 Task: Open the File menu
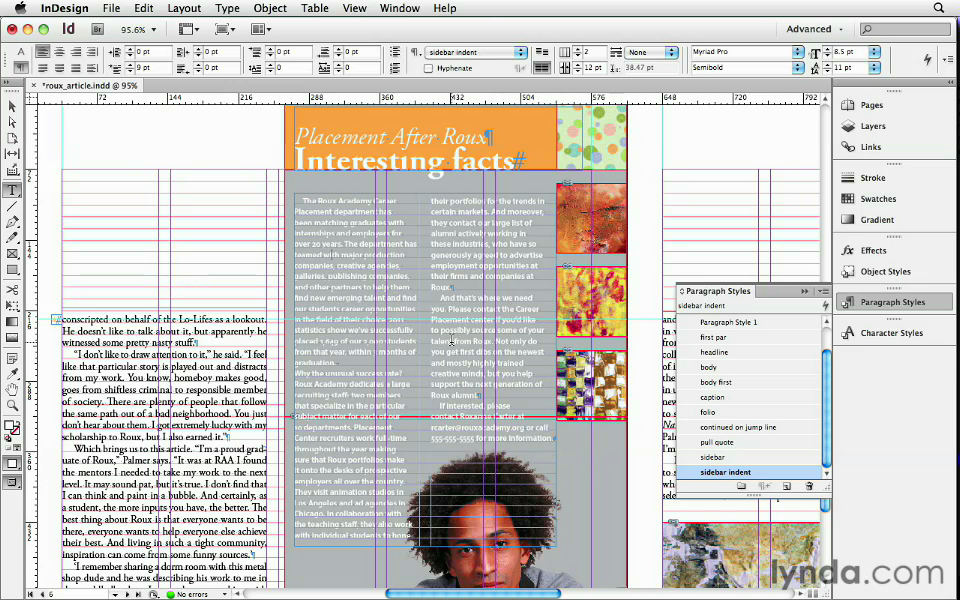click(x=111, y=8)
